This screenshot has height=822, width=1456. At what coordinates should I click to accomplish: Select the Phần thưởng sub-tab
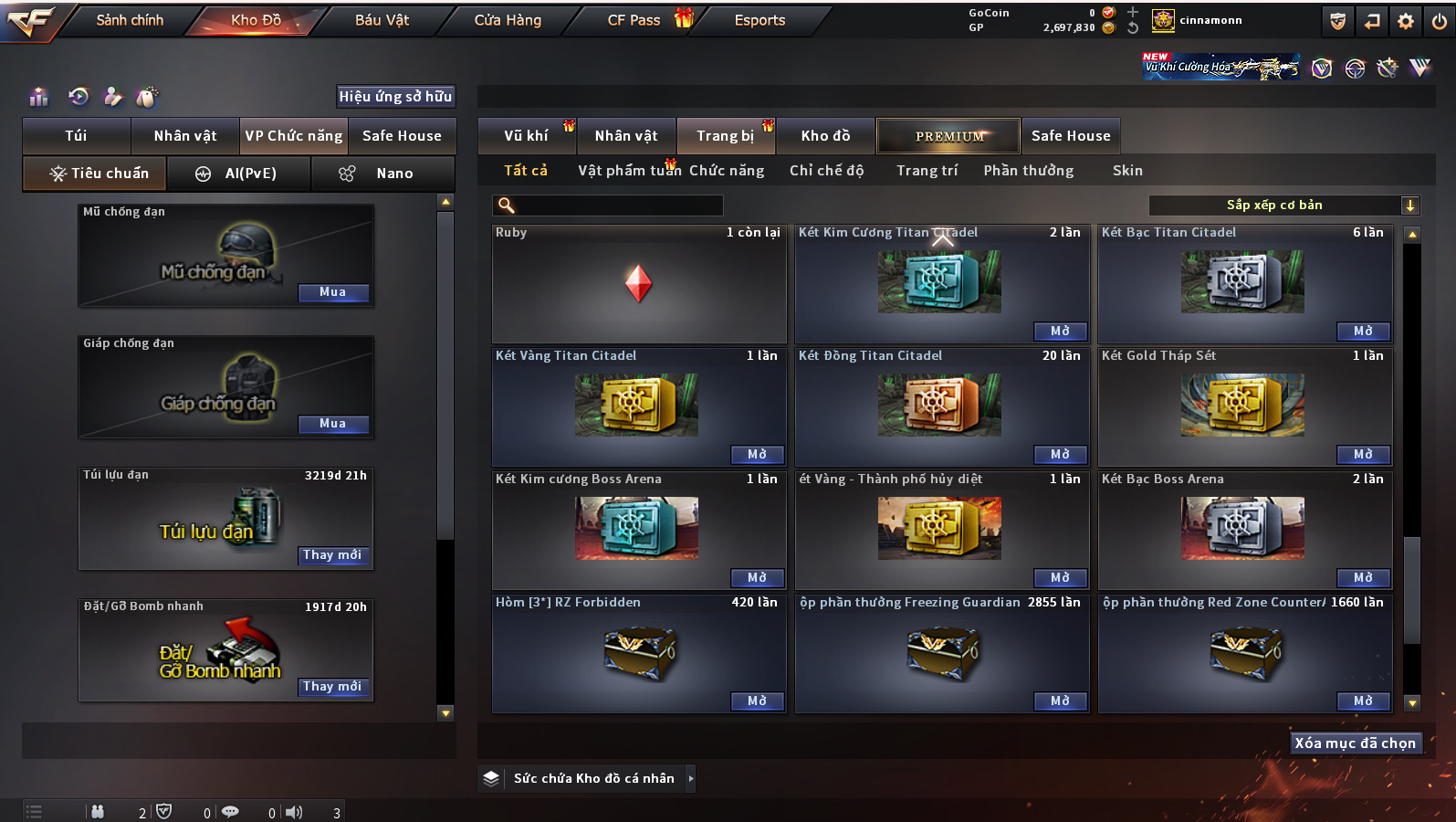[x=1029, y=171]
